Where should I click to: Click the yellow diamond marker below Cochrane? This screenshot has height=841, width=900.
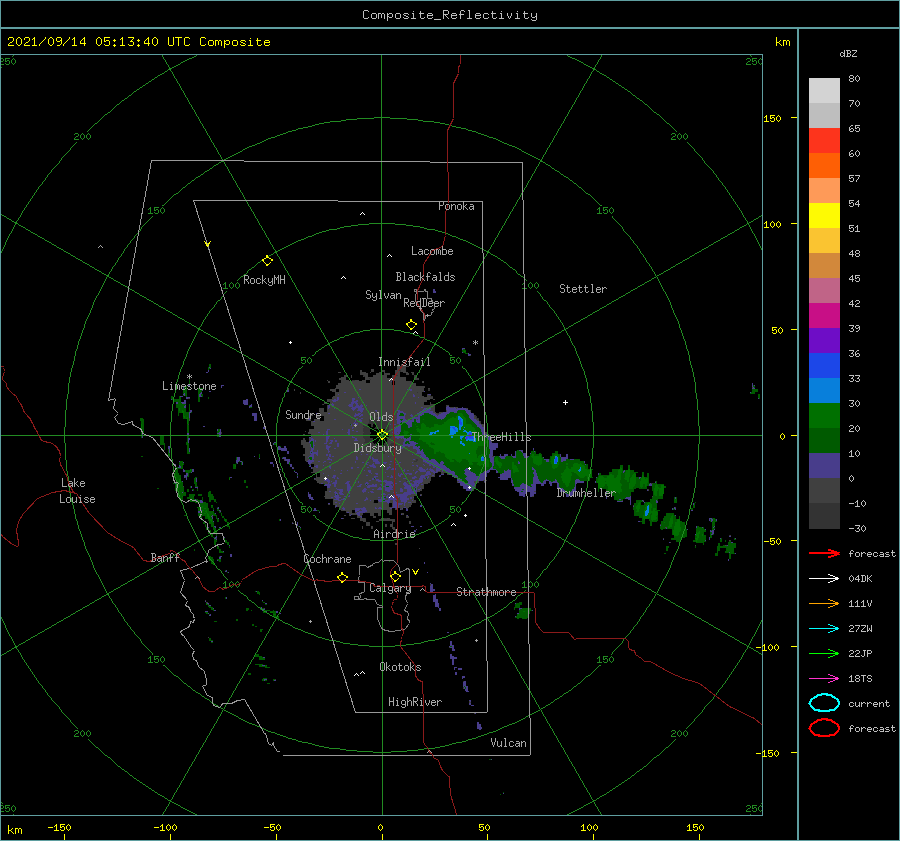pyautogui.click(x=342, y=577)
